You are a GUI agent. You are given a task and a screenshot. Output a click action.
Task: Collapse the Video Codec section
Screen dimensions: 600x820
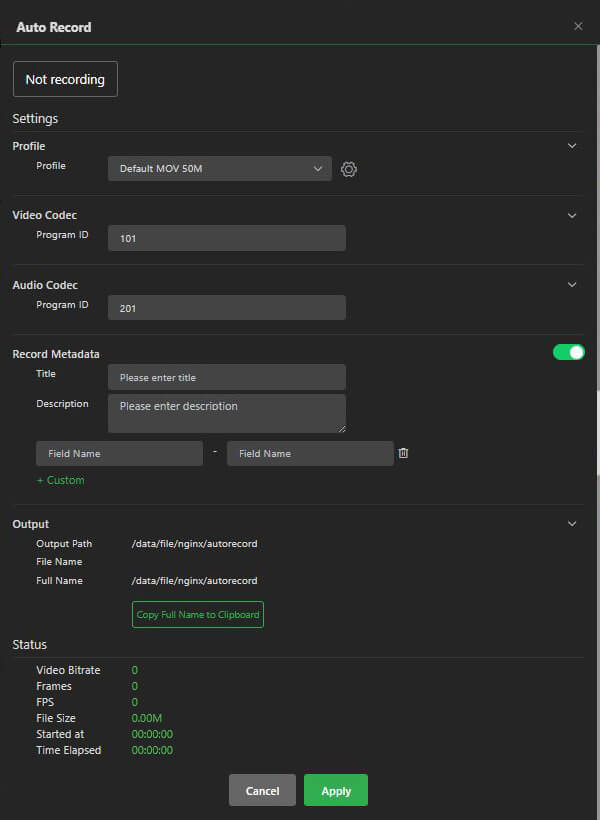pos(572,215)
